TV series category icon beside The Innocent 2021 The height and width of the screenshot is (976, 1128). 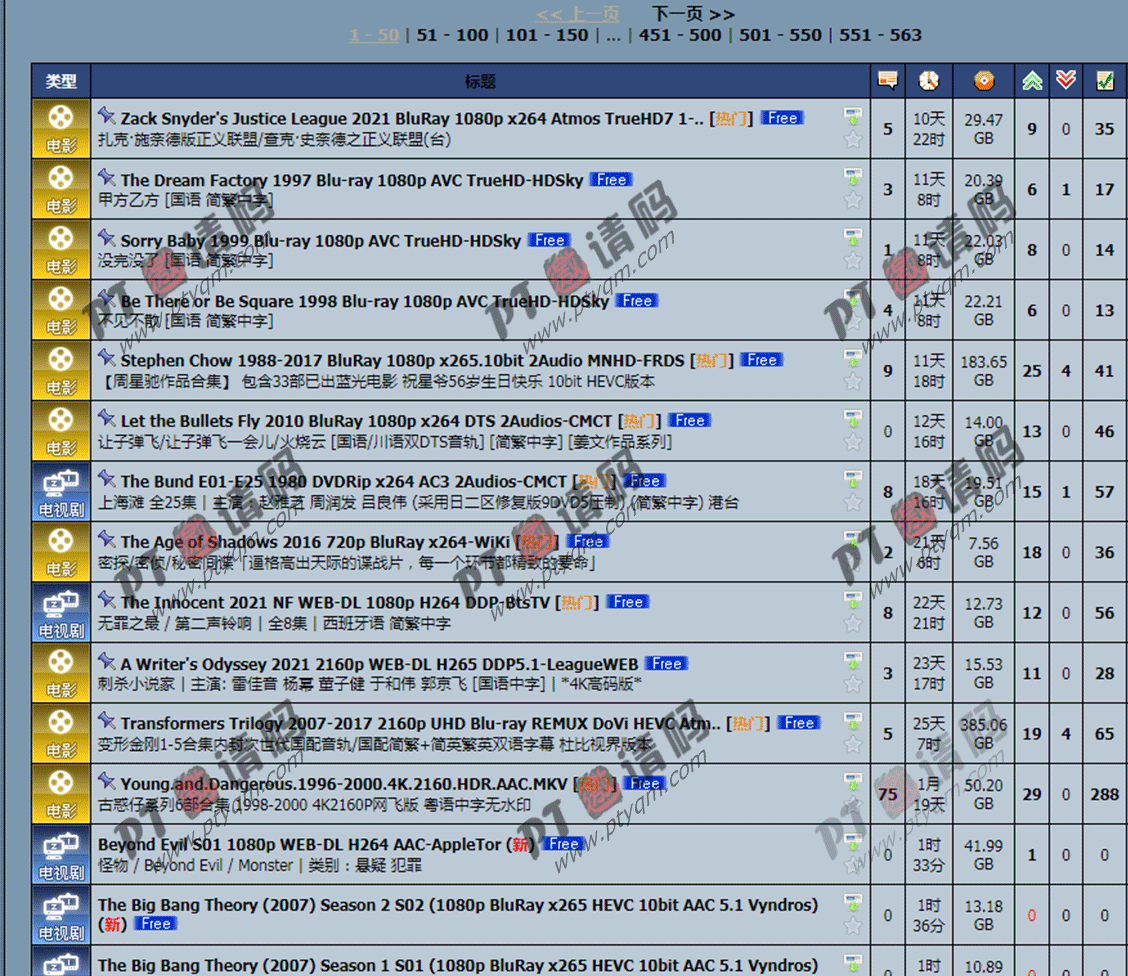point(61,612)
